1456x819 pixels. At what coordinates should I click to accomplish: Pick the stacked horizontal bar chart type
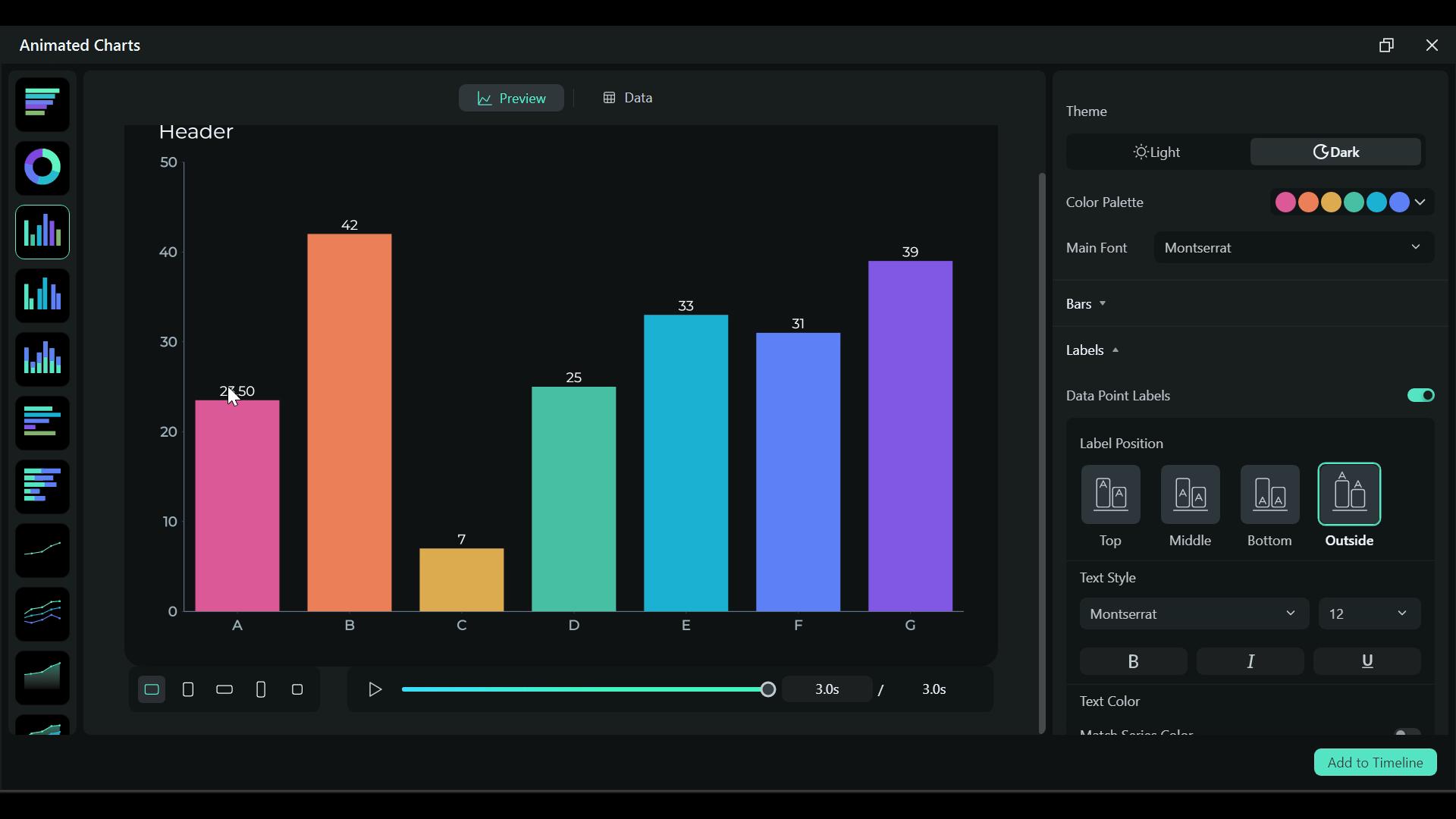[42, 487]
